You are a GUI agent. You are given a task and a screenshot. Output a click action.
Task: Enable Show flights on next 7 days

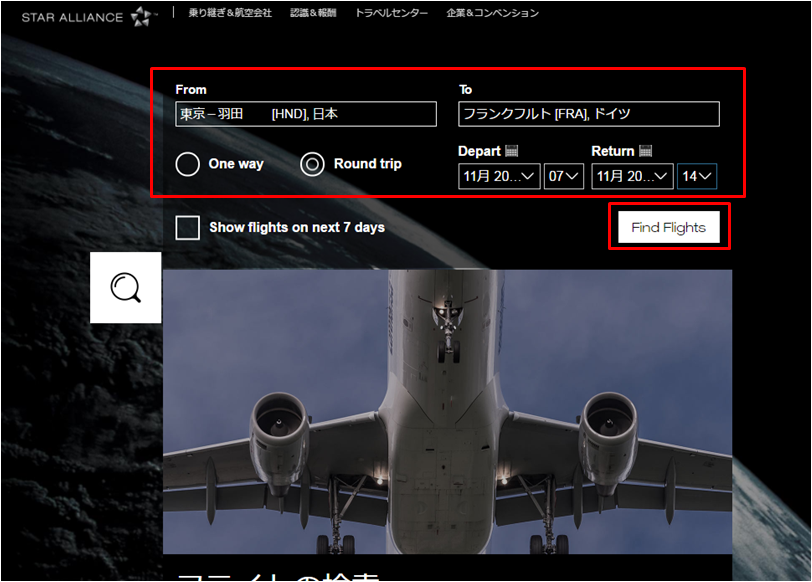pyautogui.click(x=187, y=227)
